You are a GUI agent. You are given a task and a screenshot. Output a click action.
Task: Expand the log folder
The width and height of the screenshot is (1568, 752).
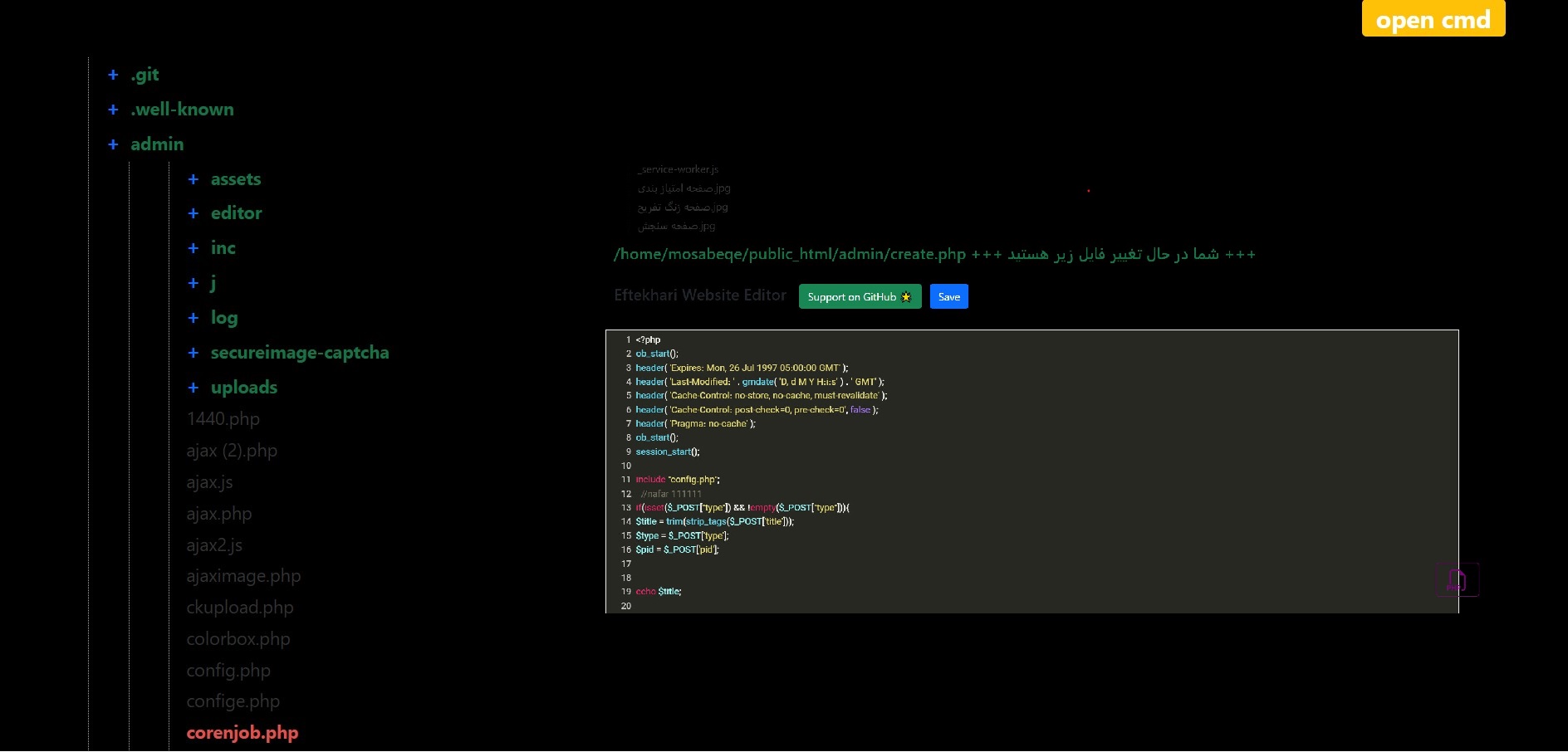click(193, 318)
